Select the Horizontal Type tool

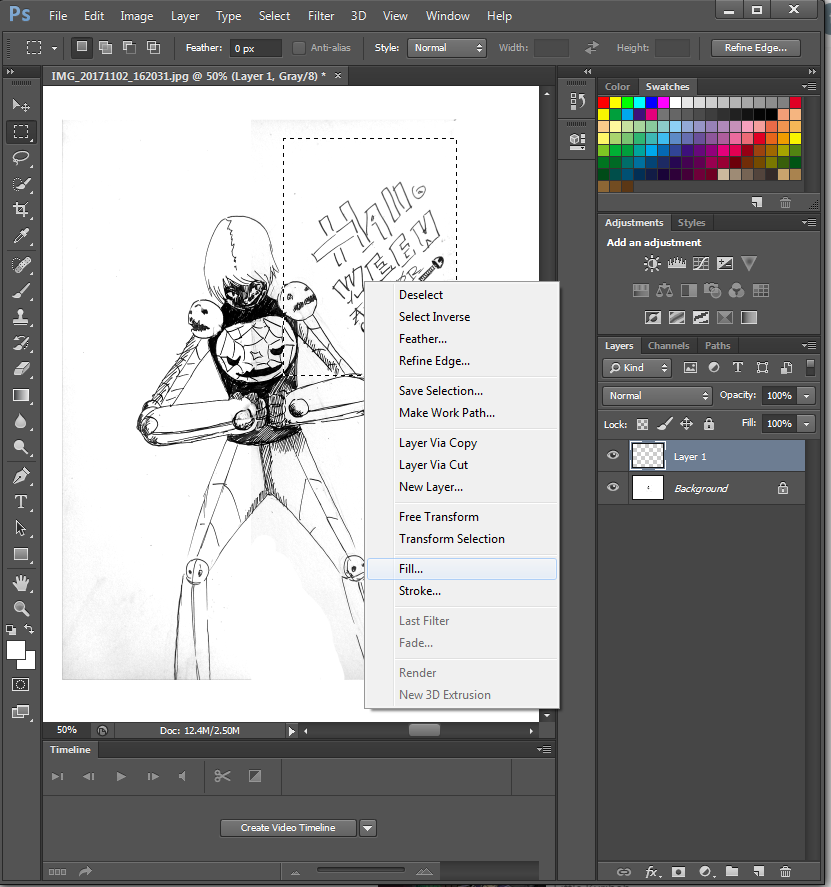(21, 502)
